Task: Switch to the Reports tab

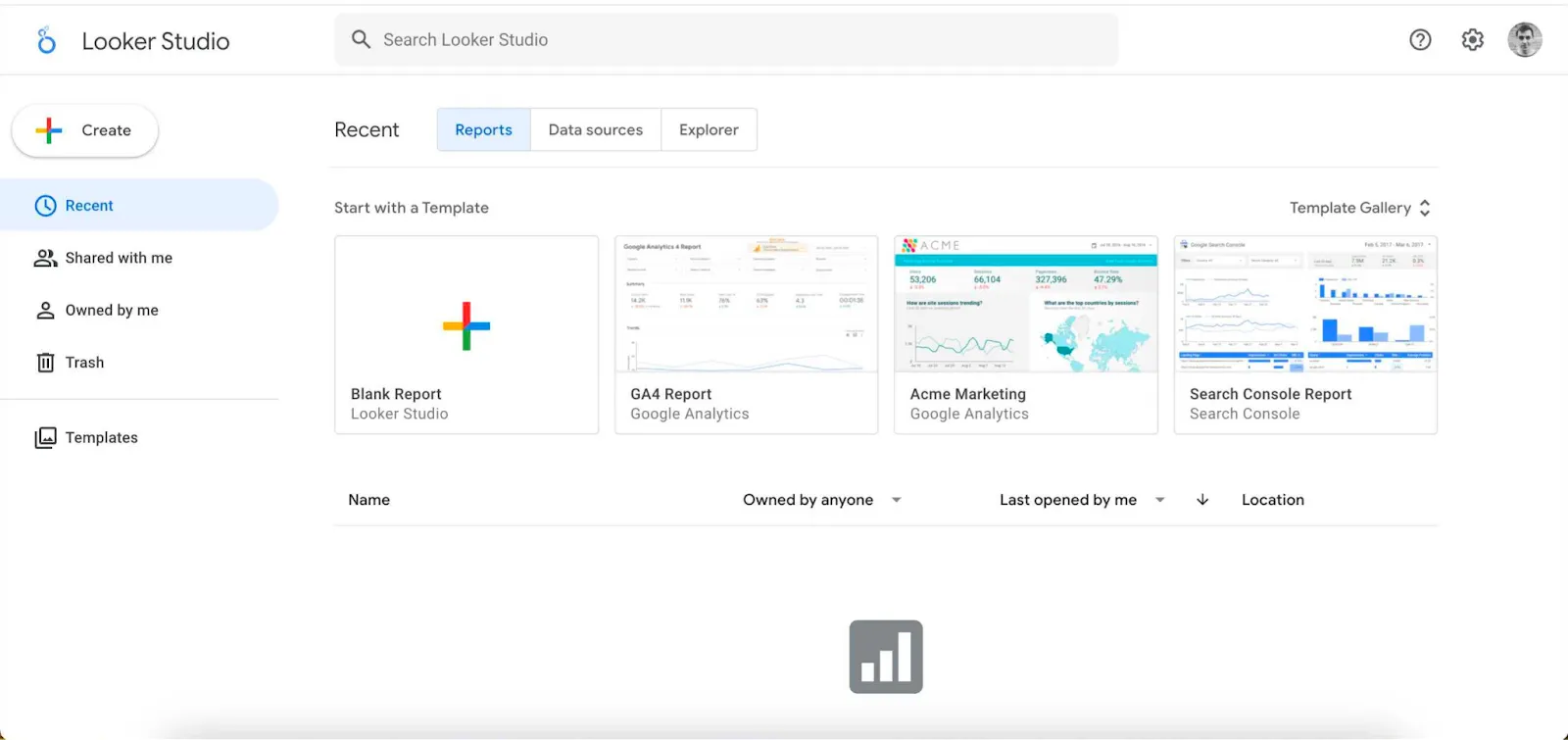Action: 484,129
